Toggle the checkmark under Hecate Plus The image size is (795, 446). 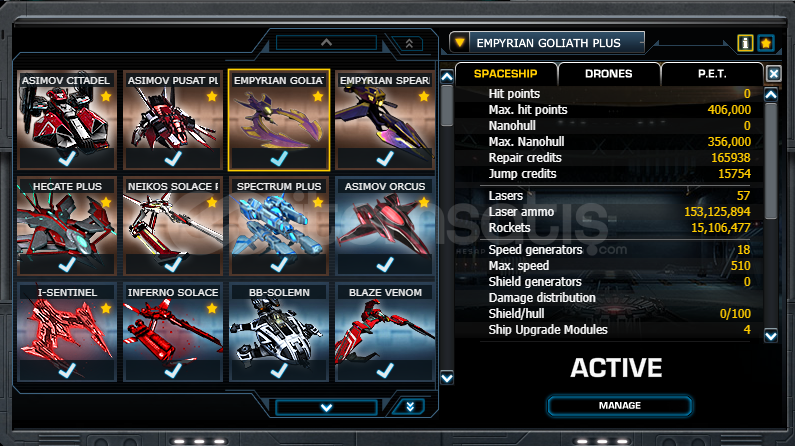[67, 264]
